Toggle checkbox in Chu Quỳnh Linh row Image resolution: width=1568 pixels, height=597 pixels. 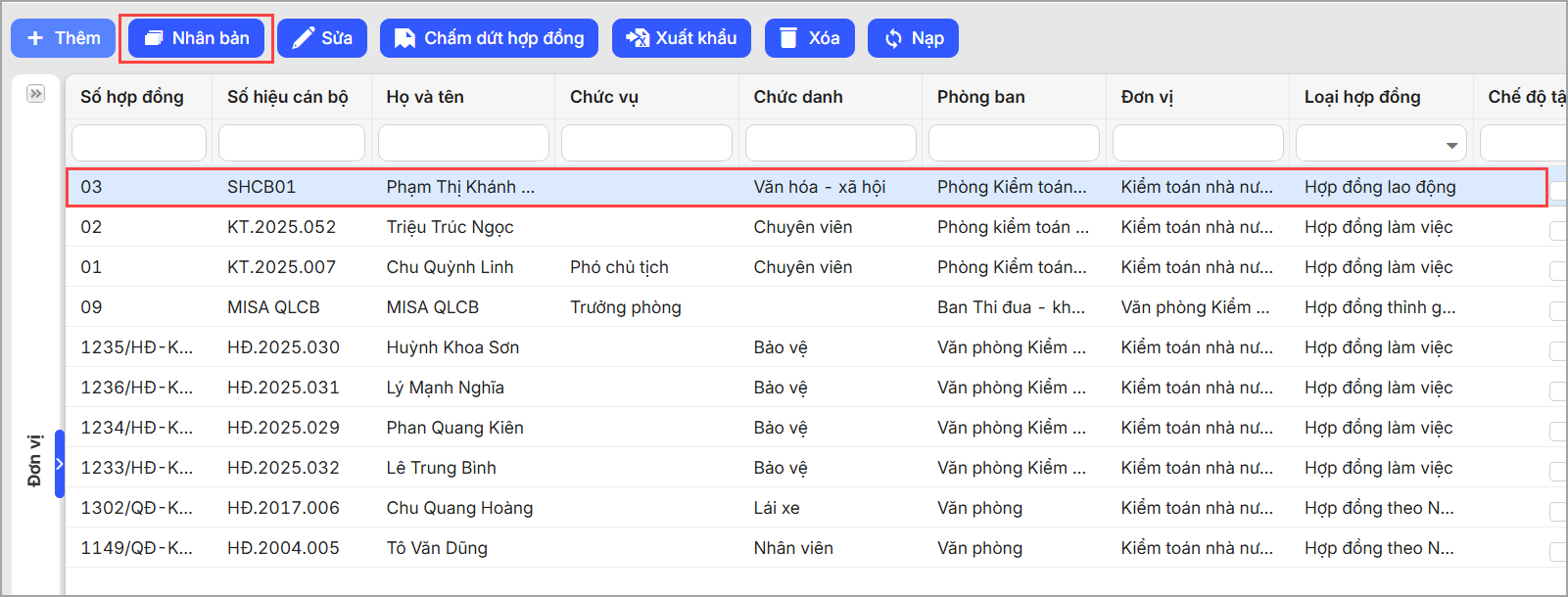[x=1557, y=271]
